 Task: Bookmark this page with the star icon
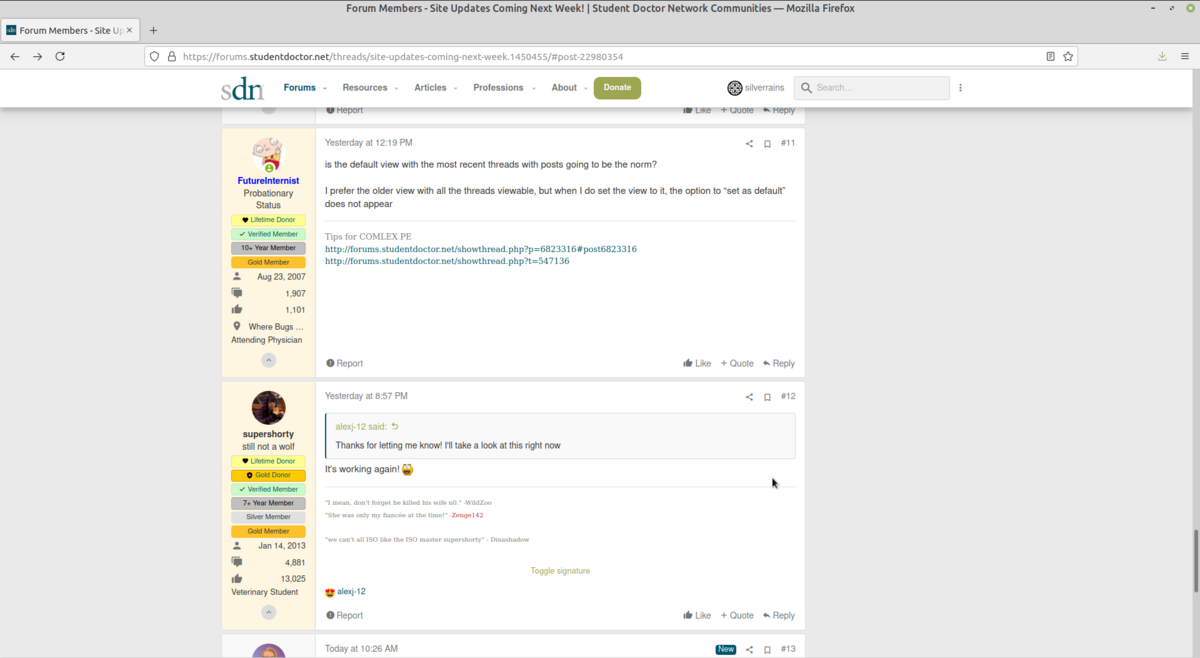(x=1068, y=57)
